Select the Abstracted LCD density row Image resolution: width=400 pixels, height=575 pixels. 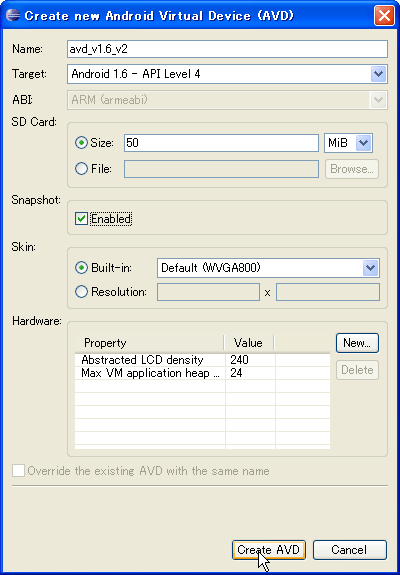[202, 360]
